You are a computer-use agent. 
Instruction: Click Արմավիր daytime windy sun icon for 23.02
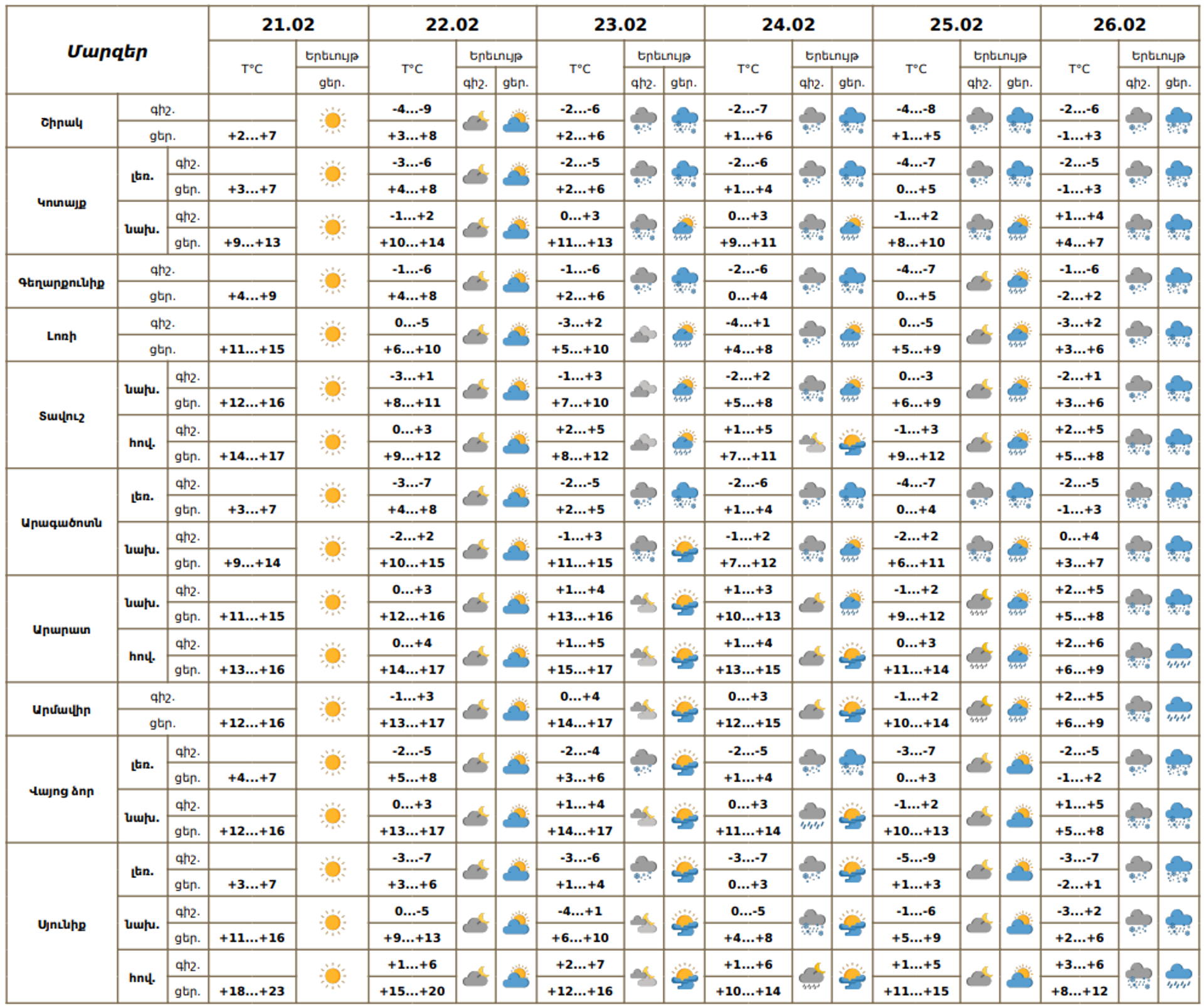point(684,709)
